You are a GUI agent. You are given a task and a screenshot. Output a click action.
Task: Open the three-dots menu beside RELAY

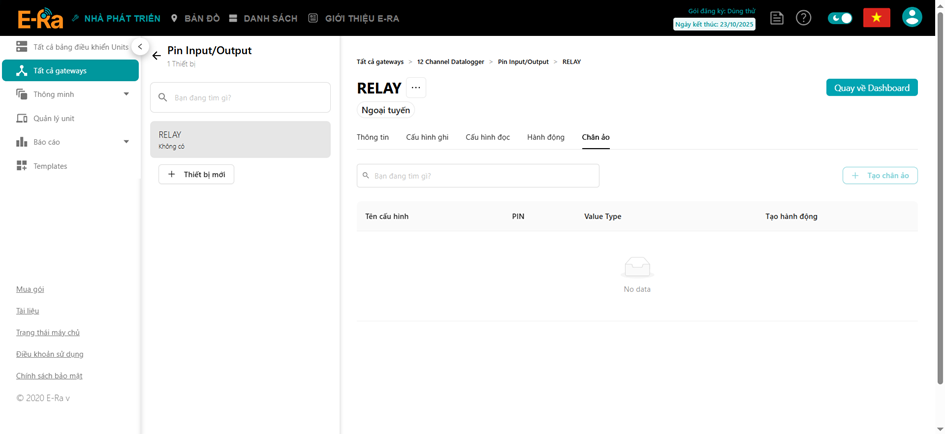416,87
